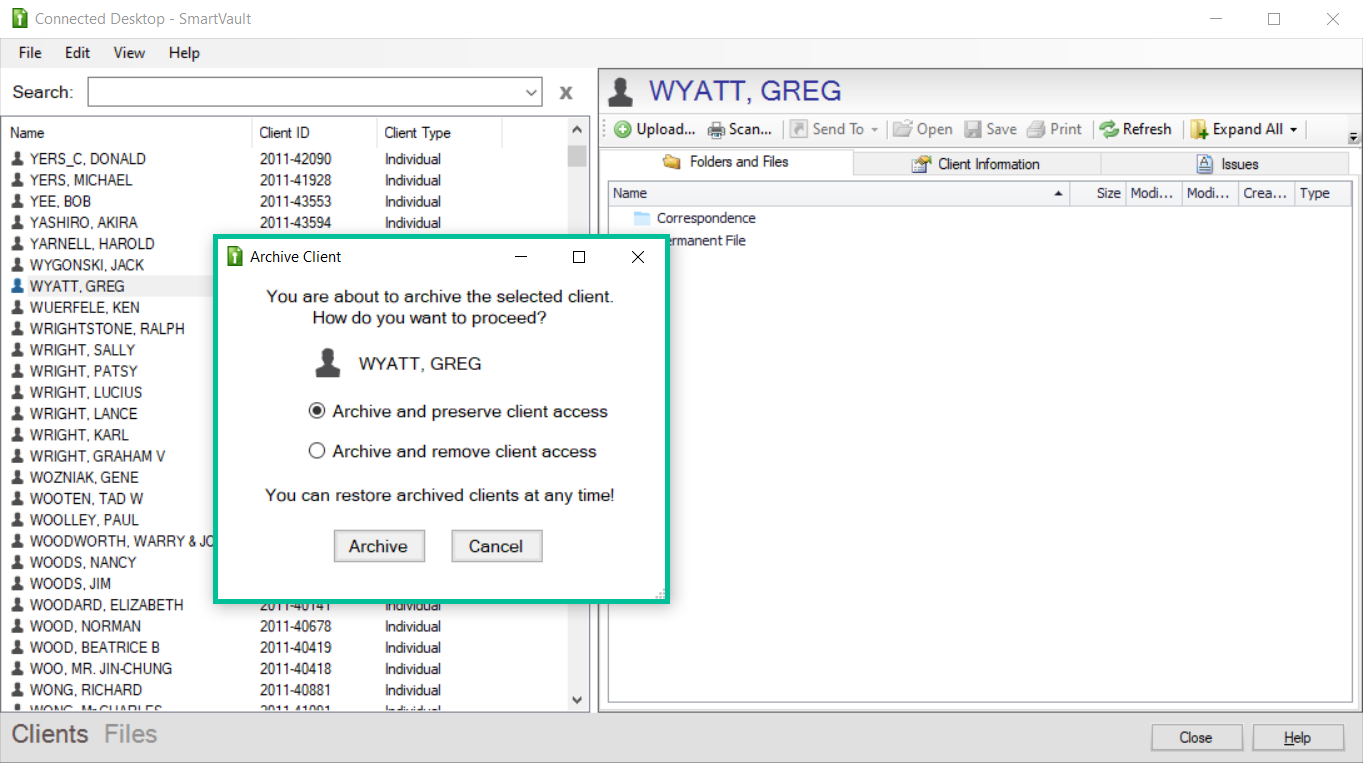Click the Refresh icon in toolbar
Viewport: 1363px width, 763px height.
(x=1108, y=129)
